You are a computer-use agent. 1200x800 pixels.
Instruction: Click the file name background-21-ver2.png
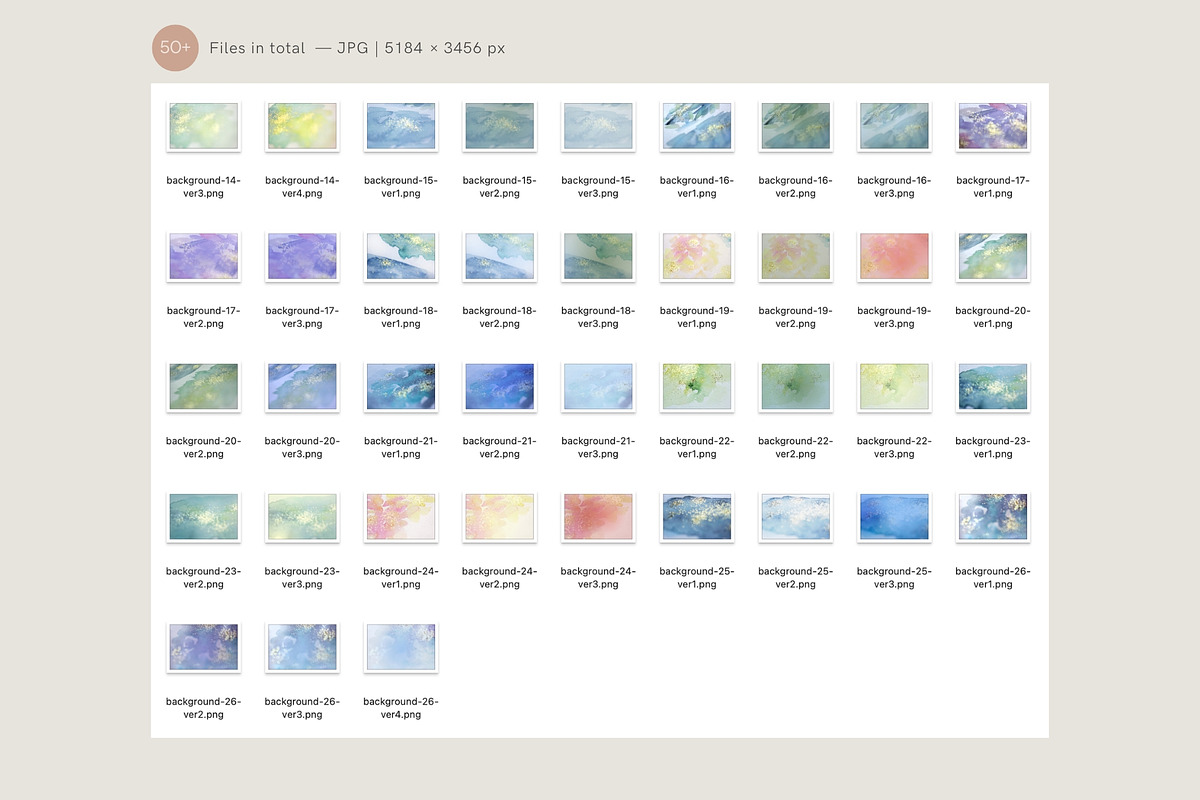coord(500,447)
